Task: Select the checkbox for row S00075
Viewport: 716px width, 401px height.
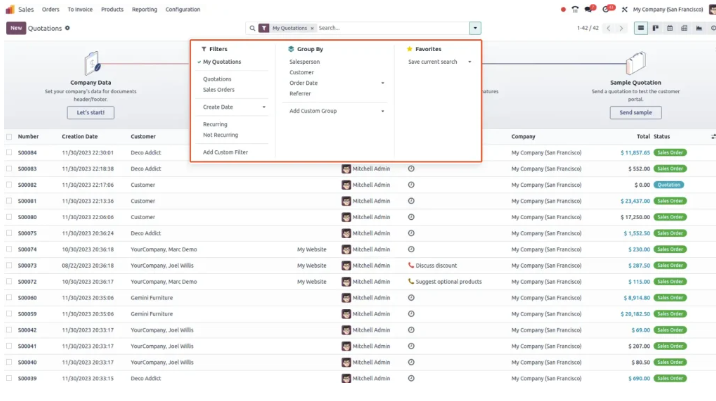Action: [x=9, y=233]
